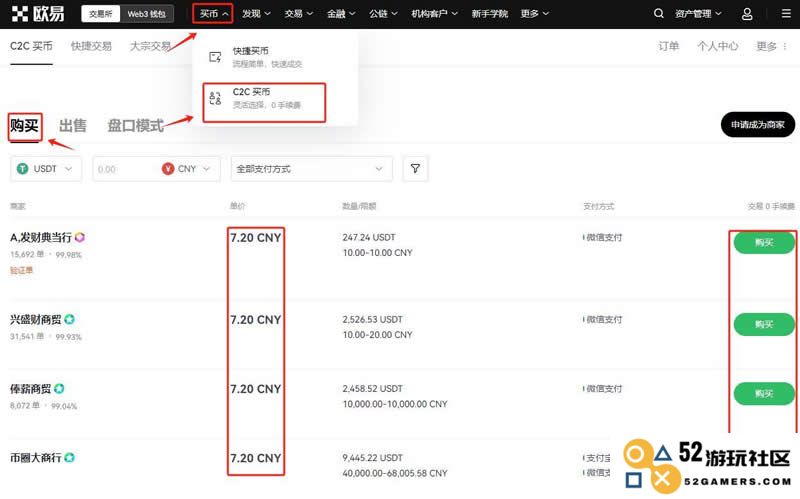This screenshot has height=499, width=800.
Task: Click 10,000.00–10,000.00 CNY limit text
Action: 395,404
